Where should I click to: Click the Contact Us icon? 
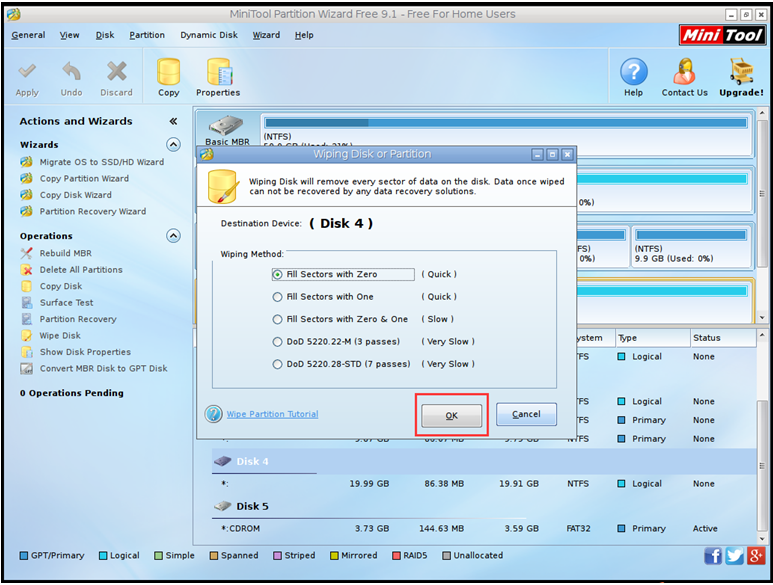[684, 72]
